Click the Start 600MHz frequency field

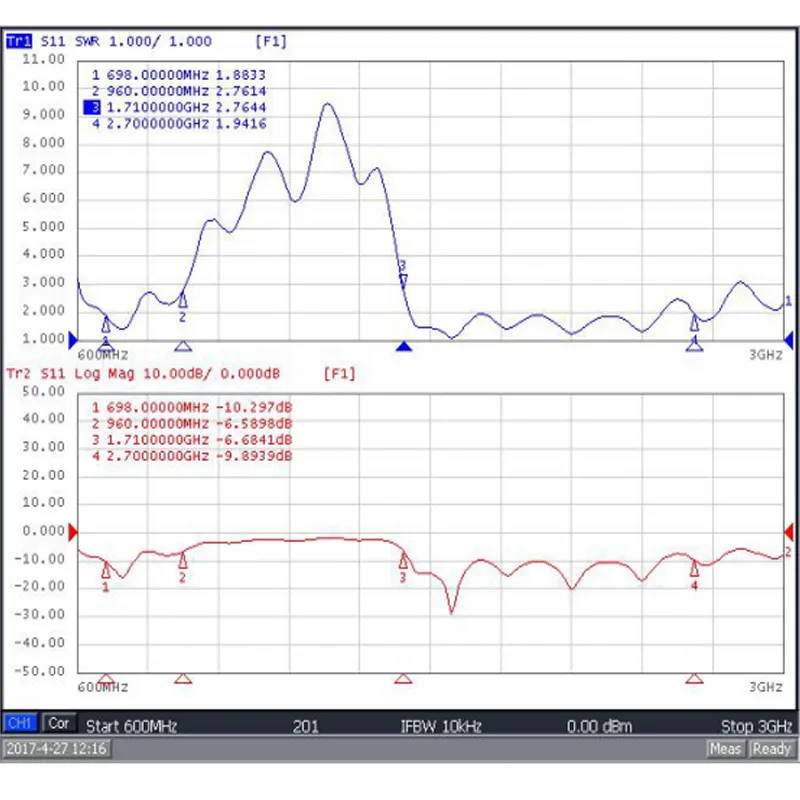click(x=131, y=726)
